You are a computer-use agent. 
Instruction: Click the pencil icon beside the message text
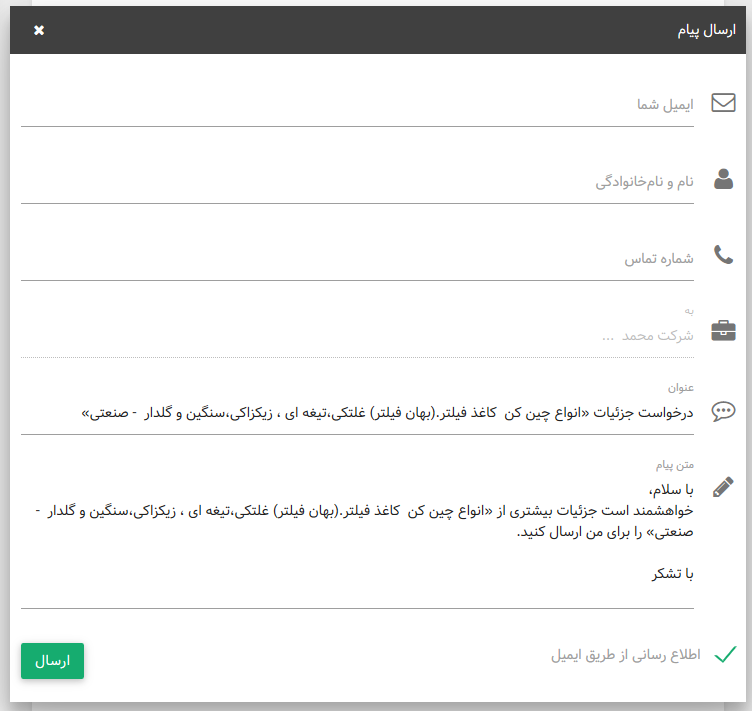coord(723,487)
